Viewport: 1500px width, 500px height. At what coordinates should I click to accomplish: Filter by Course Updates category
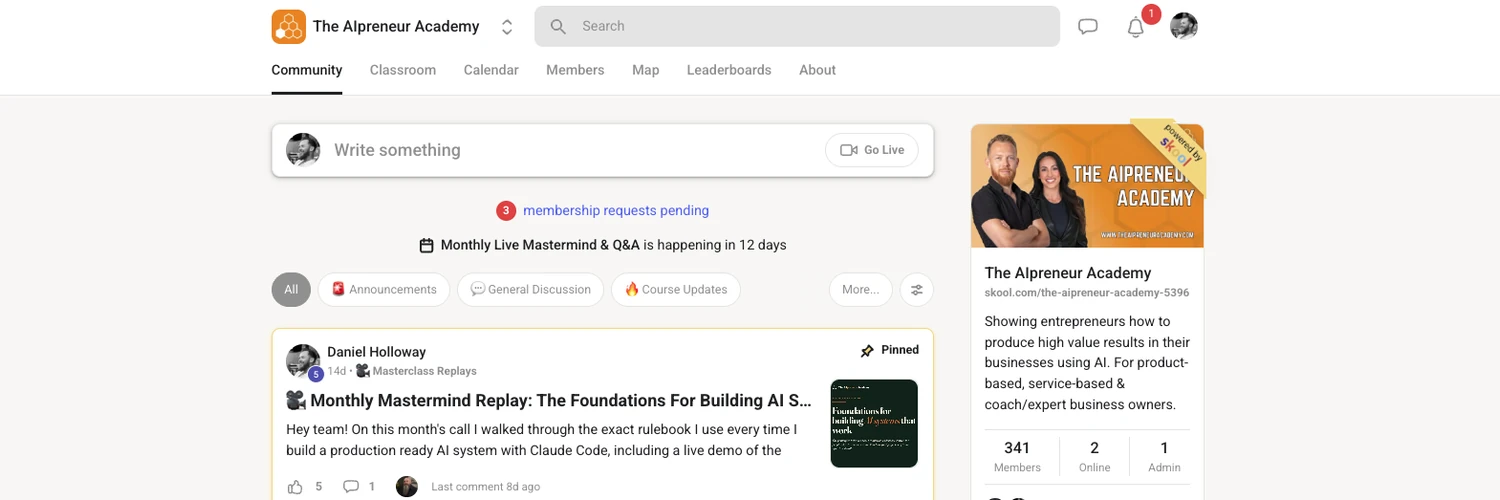tap(676, 289)
